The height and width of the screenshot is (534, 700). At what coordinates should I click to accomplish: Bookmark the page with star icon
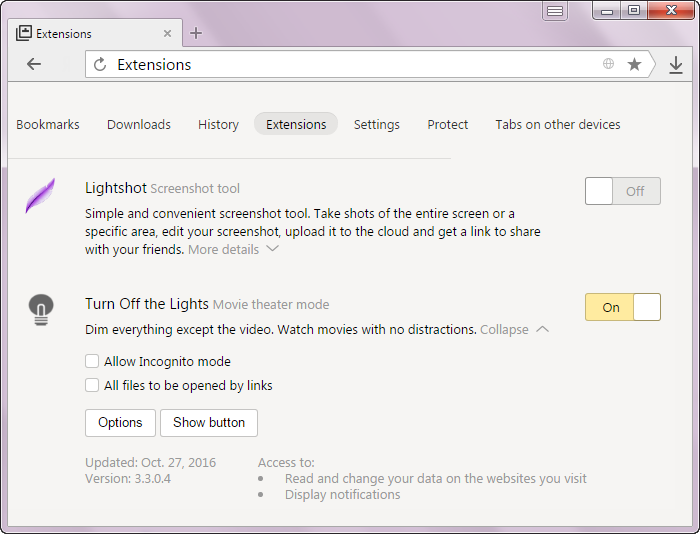pos(634,64)
